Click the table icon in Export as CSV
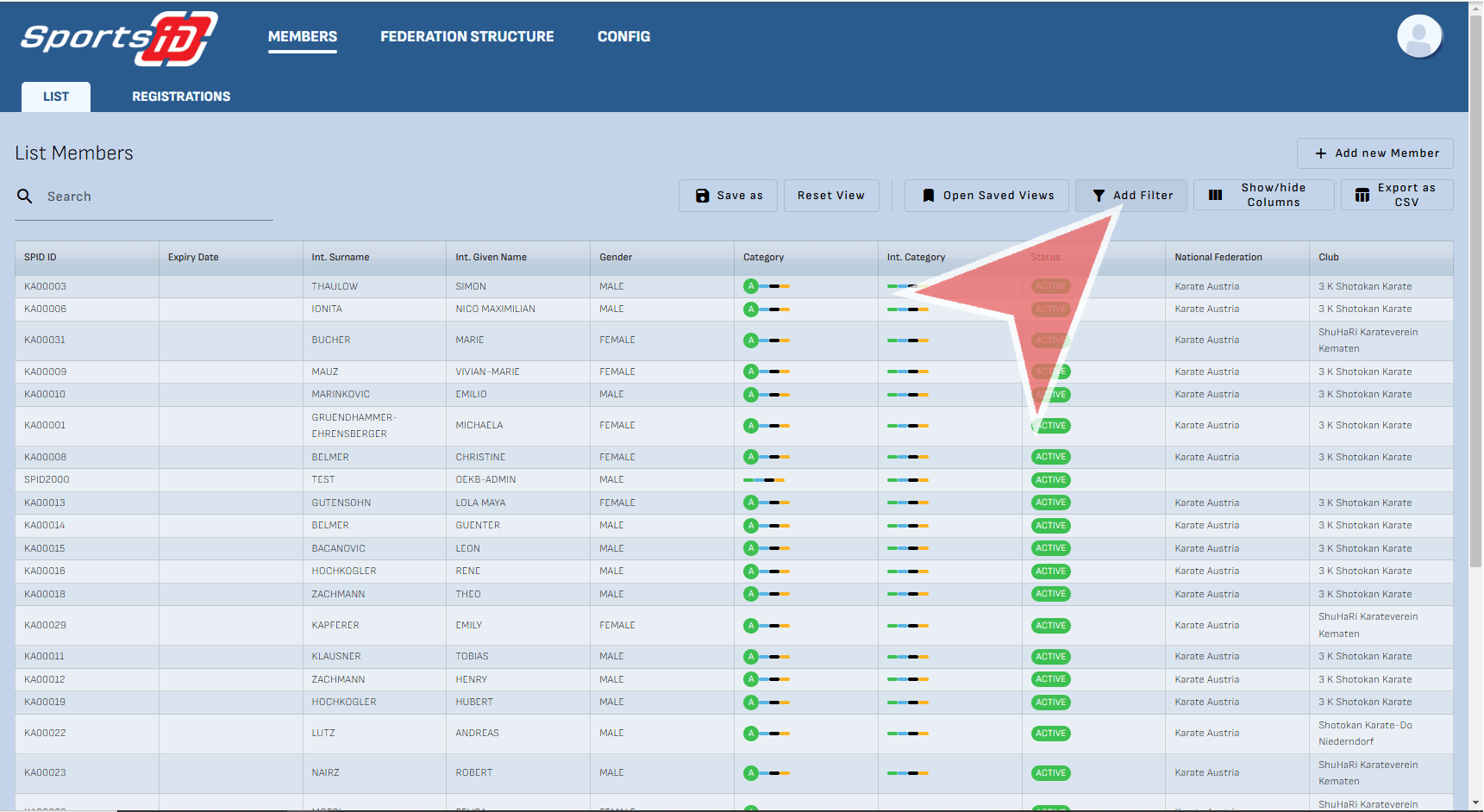Screen dimensions: 1484x812 pyautogui.click(x=1362, y=195)
